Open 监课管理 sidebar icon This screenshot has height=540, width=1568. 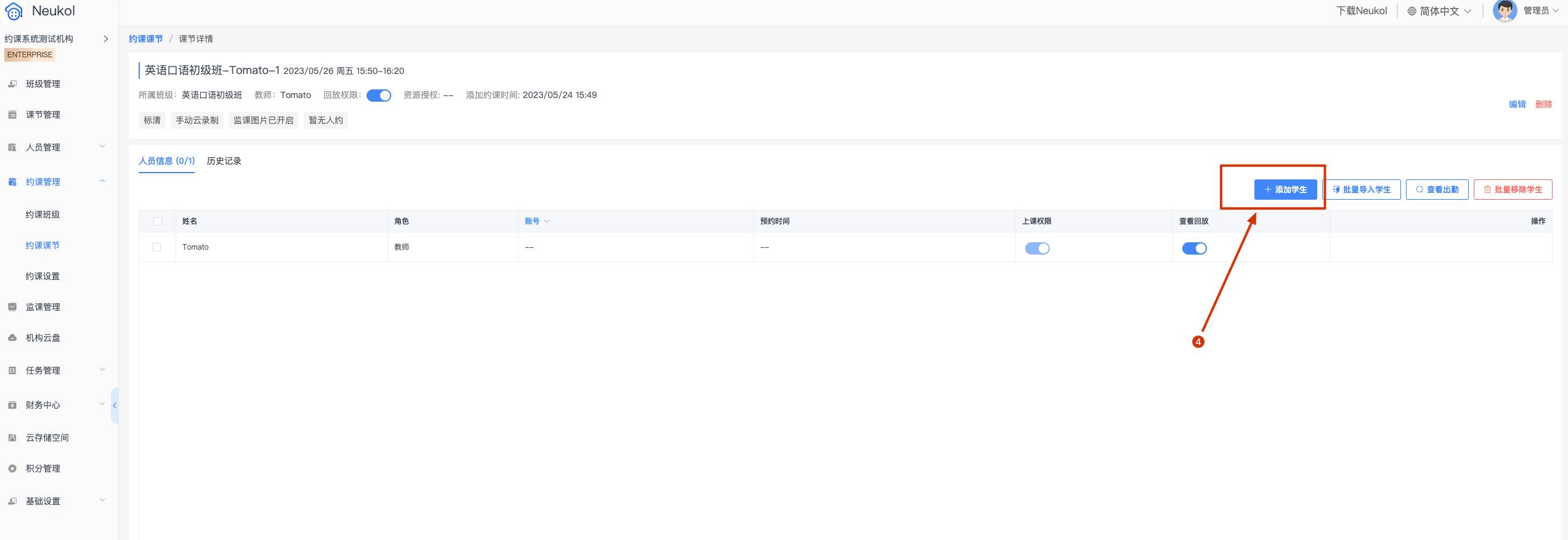pos(12,307)
